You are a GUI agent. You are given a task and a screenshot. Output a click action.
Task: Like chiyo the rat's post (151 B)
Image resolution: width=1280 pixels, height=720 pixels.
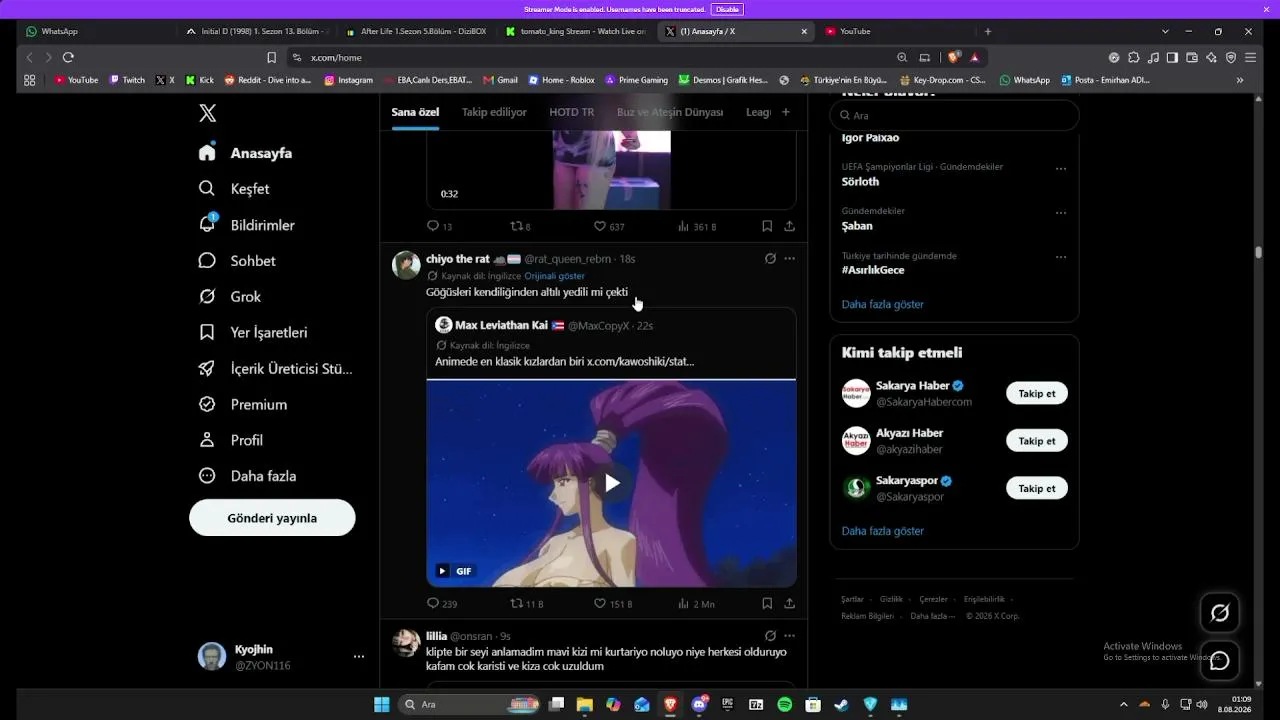coord(613,604)
